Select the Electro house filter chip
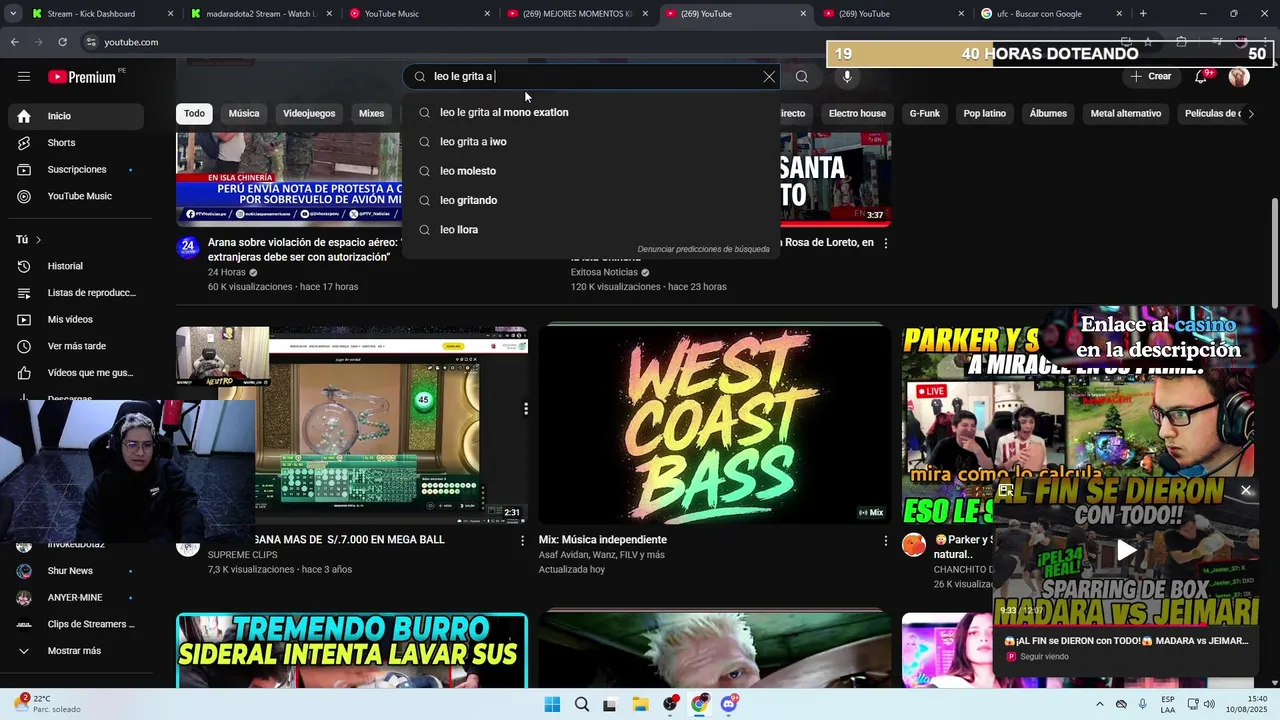1280x720 pixels. pos(857,114)
